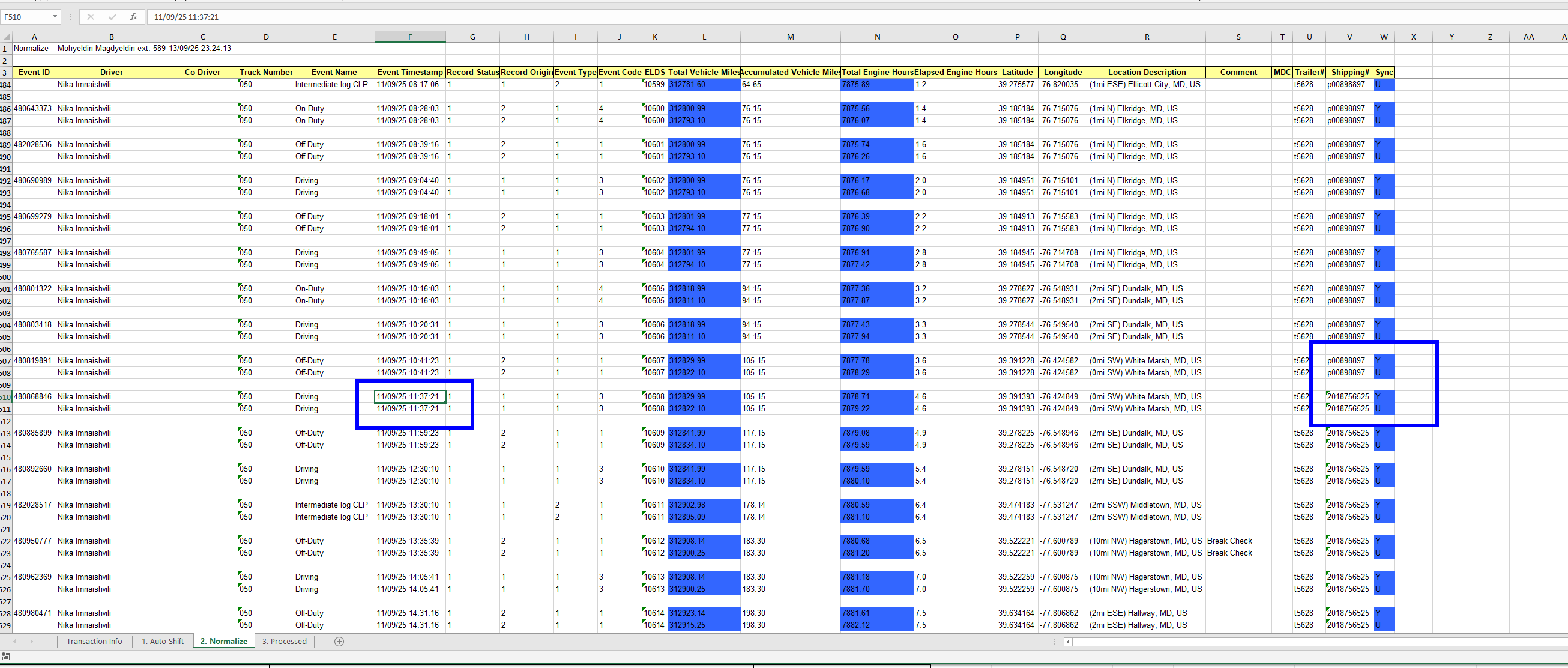Switch to the 3. Processed sheet tab
The height and width of the screenshot is (668, 1568).
[x=285, y=641]
